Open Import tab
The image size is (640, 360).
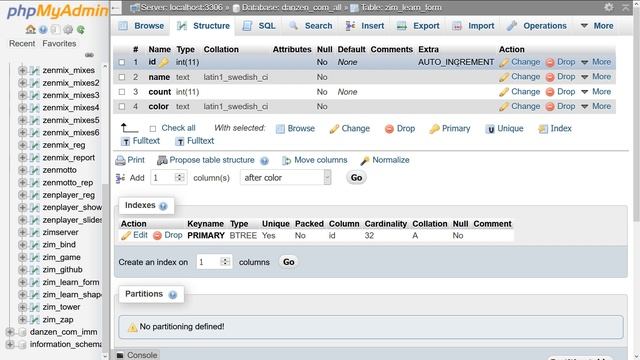click(473, 26)
